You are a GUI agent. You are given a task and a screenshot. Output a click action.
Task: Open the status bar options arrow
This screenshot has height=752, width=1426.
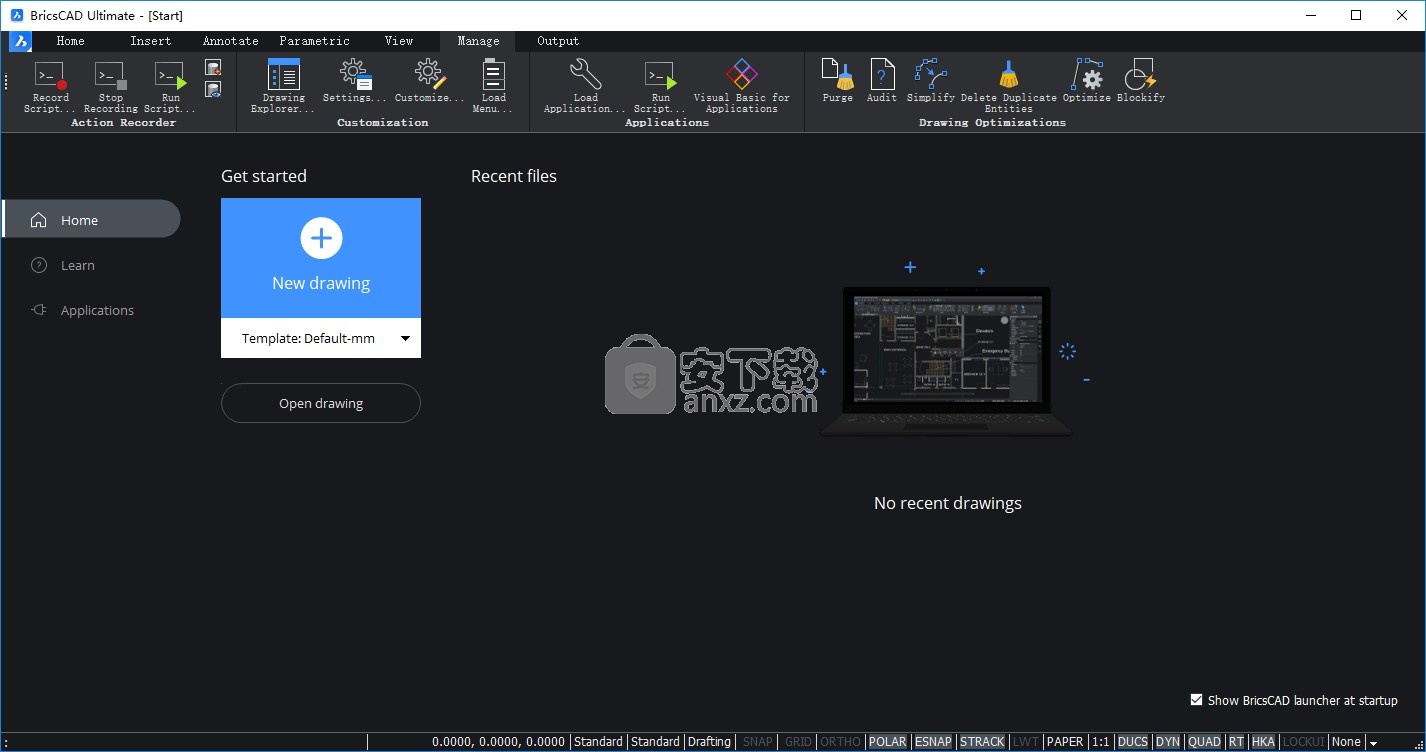click(1373, 743)
